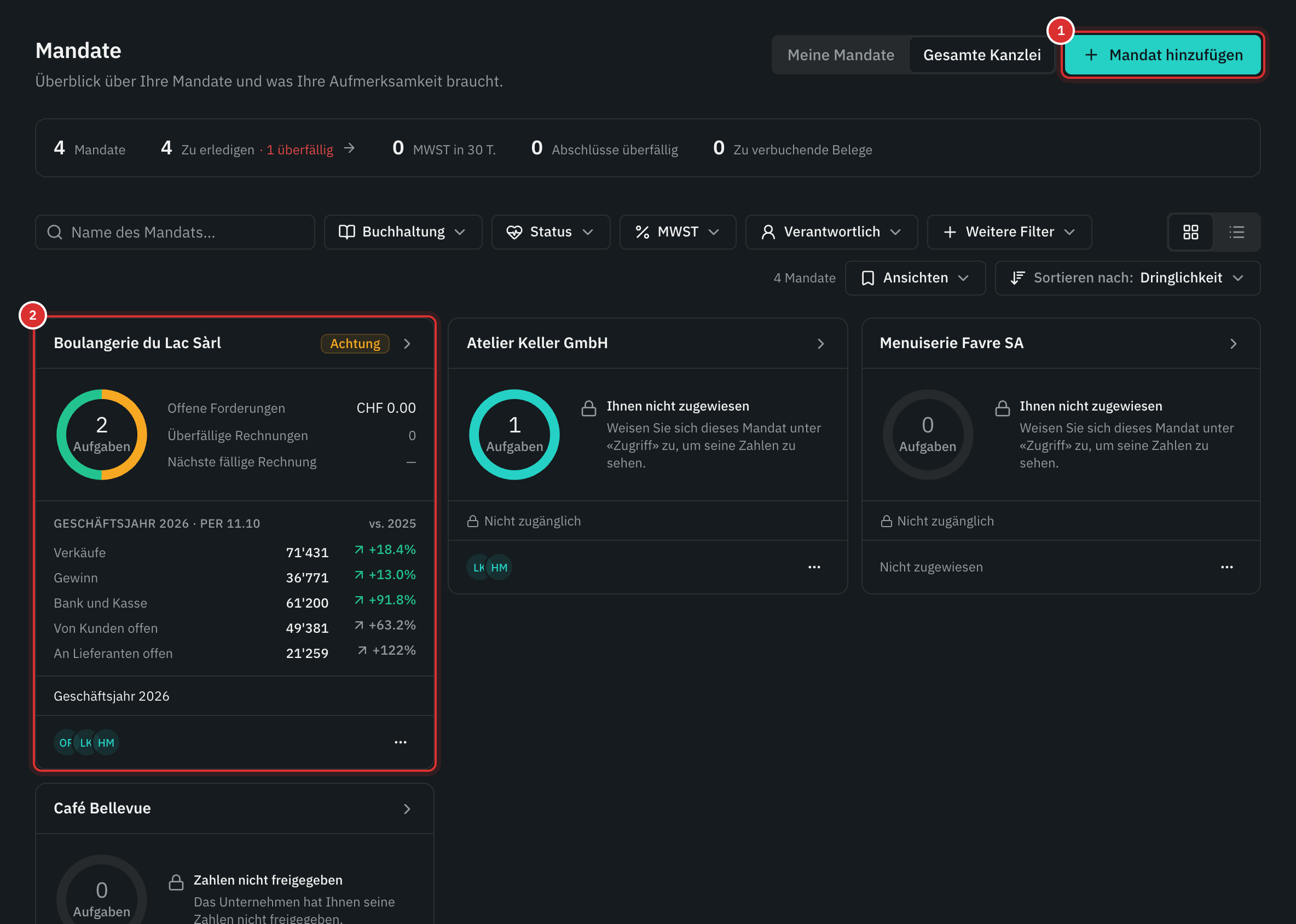Click the search magnifier icon
The image size is (1296, 924).
coord(55,232)
